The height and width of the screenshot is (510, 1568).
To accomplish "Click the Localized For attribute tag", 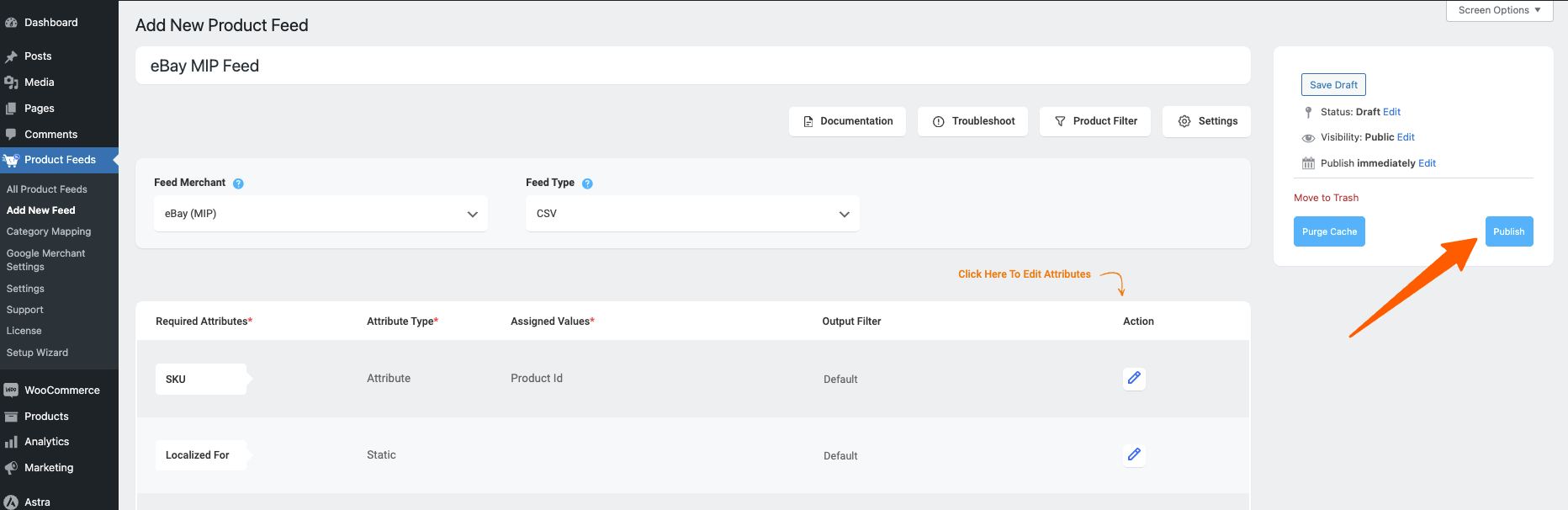I will pos(202,455).
